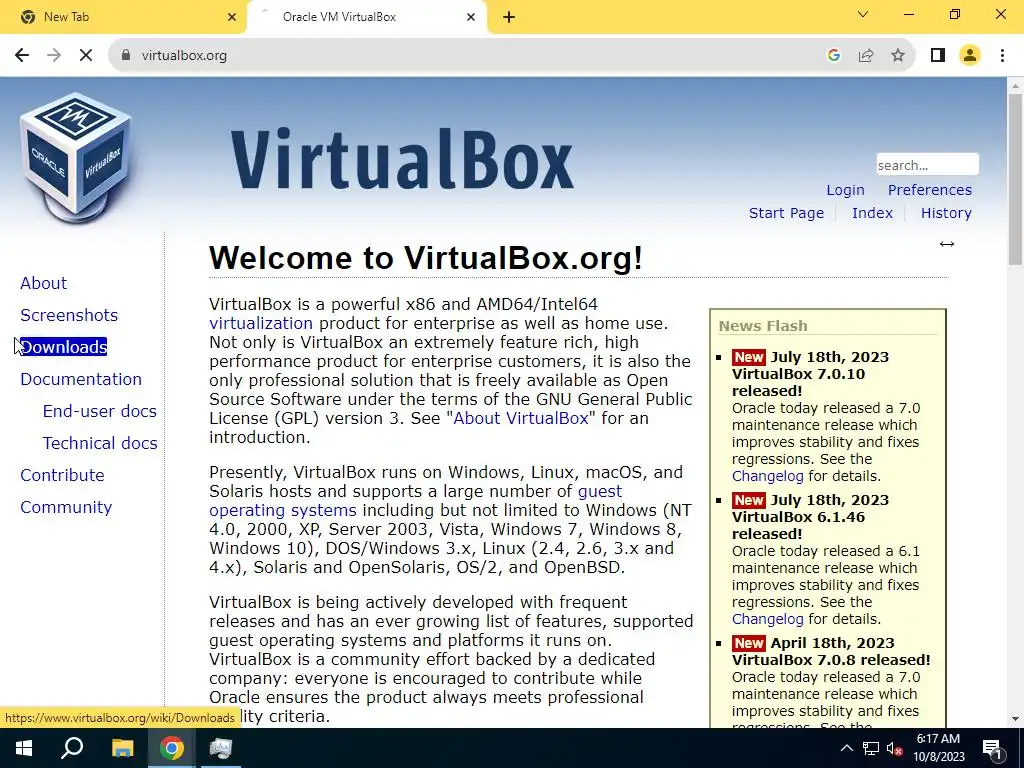Viewport: 1024px width, 768px height.
Task: Open the Chrome profile avatar
Action: [x=970, y=56]
